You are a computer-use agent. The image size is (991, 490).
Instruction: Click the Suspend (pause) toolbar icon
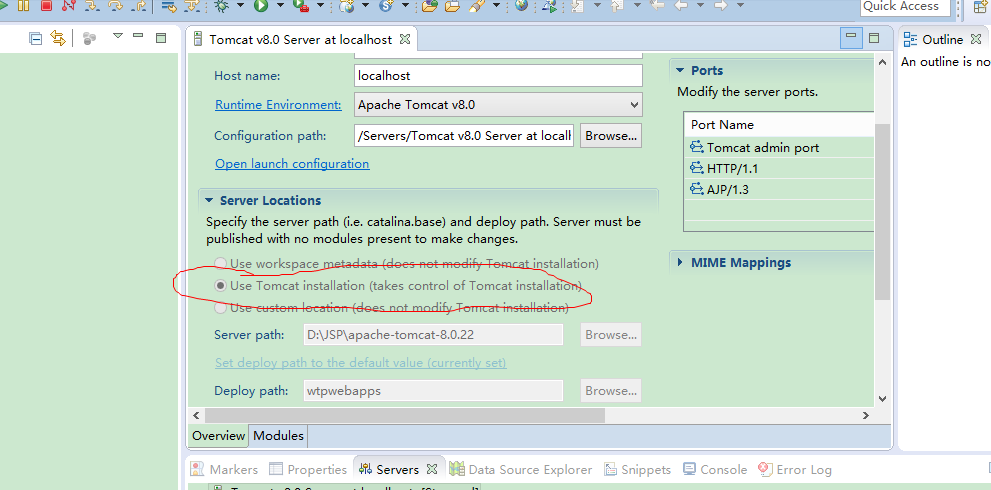pos(24,6)
